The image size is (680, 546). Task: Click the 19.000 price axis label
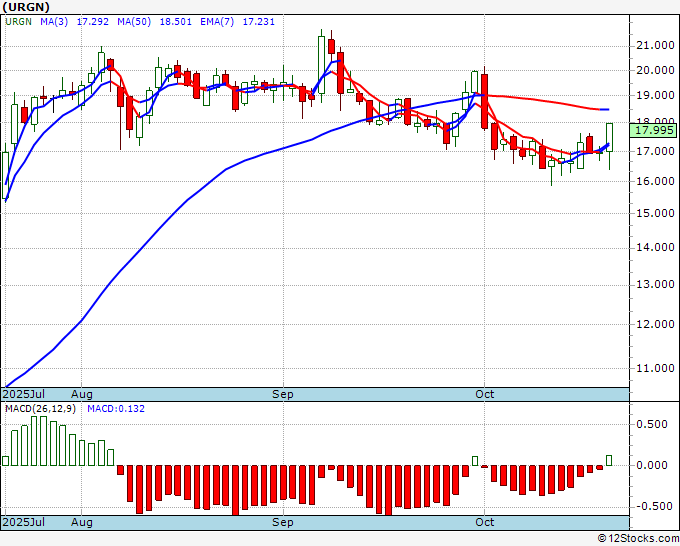pos(655,95)
